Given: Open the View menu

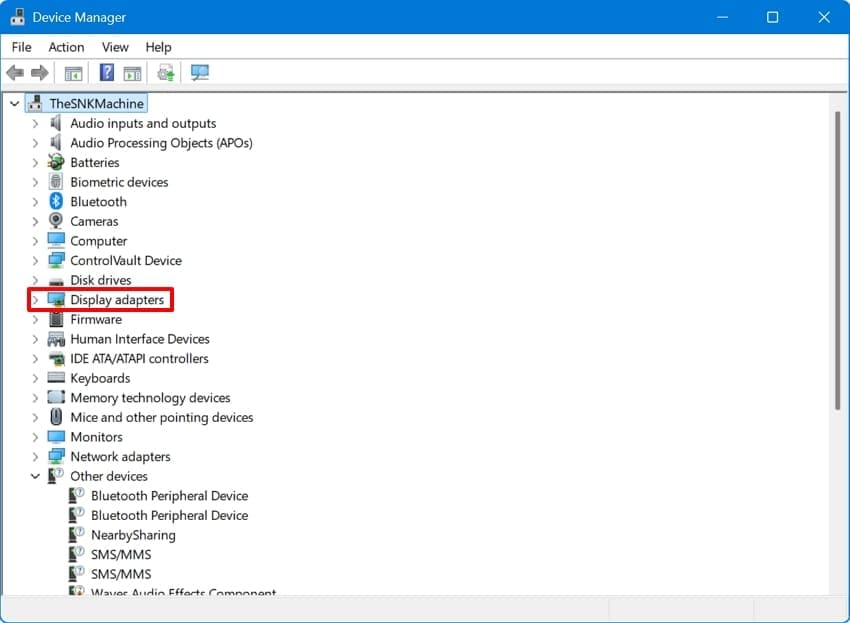Looking at the screenshot, I should tap(115, 47).
